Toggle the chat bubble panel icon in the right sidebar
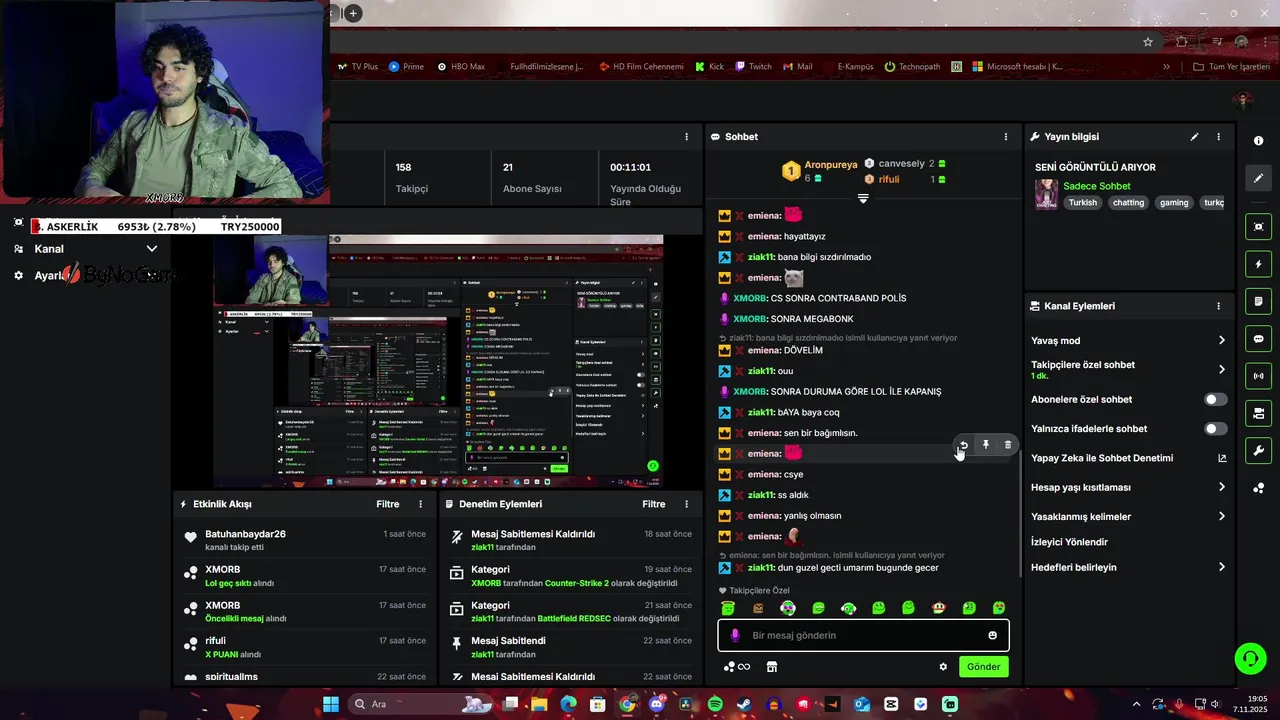 point(1258,339)
